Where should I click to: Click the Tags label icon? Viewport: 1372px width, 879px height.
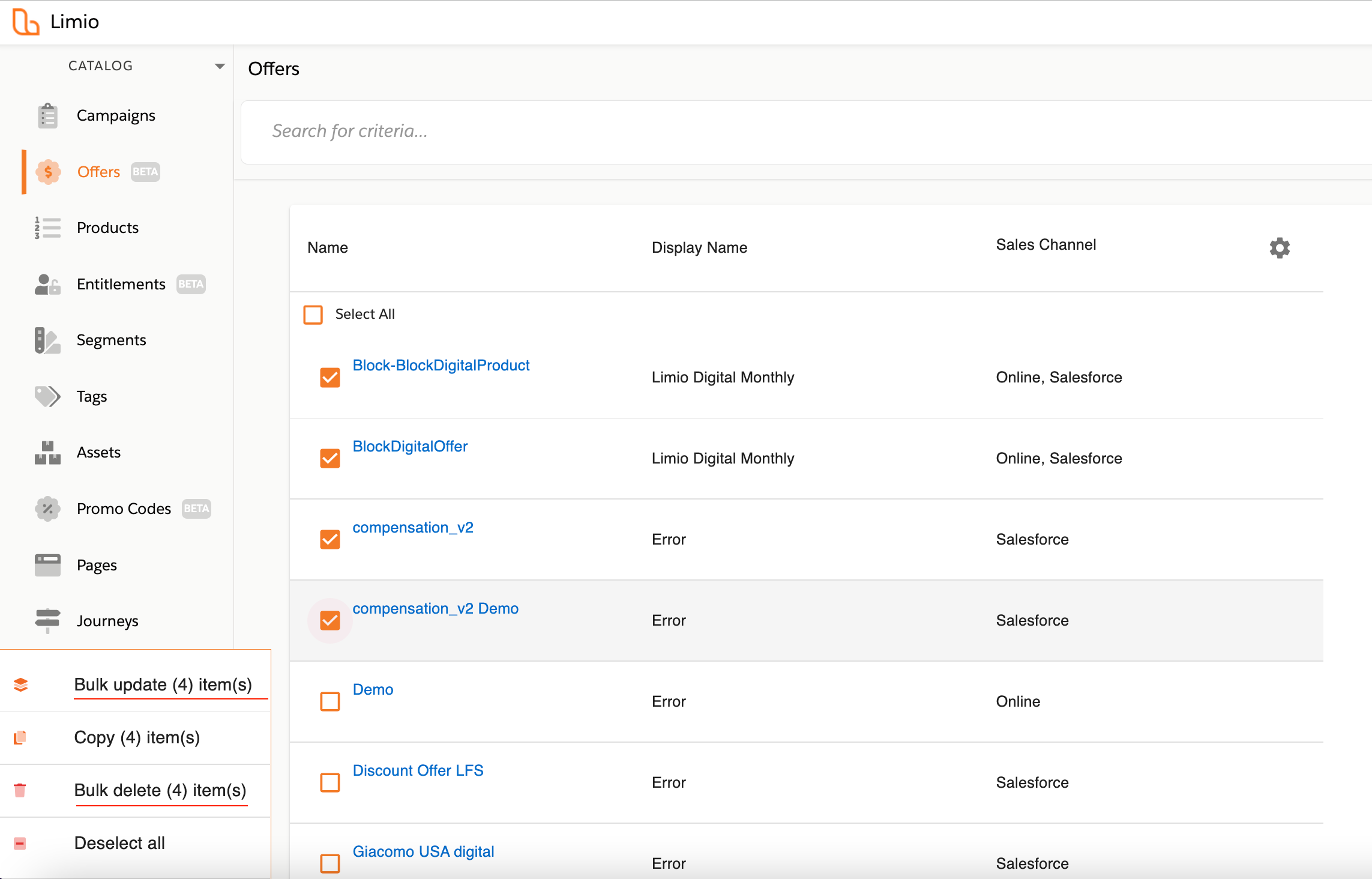coord(47,397)
